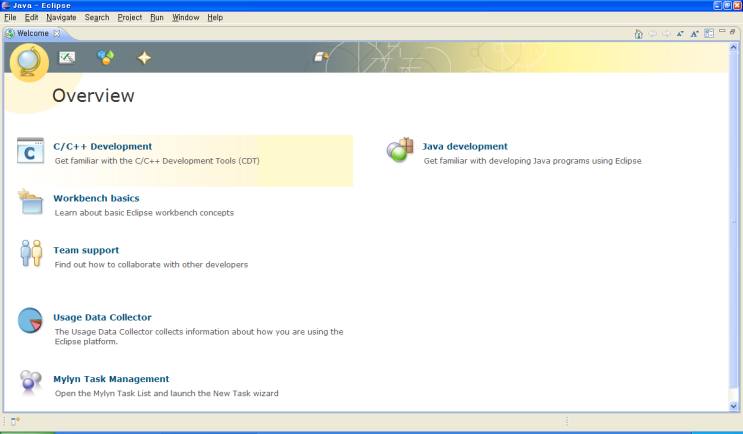Reduce the Welcome page font size
743x434 pixels.
click(x=680, y=34)
